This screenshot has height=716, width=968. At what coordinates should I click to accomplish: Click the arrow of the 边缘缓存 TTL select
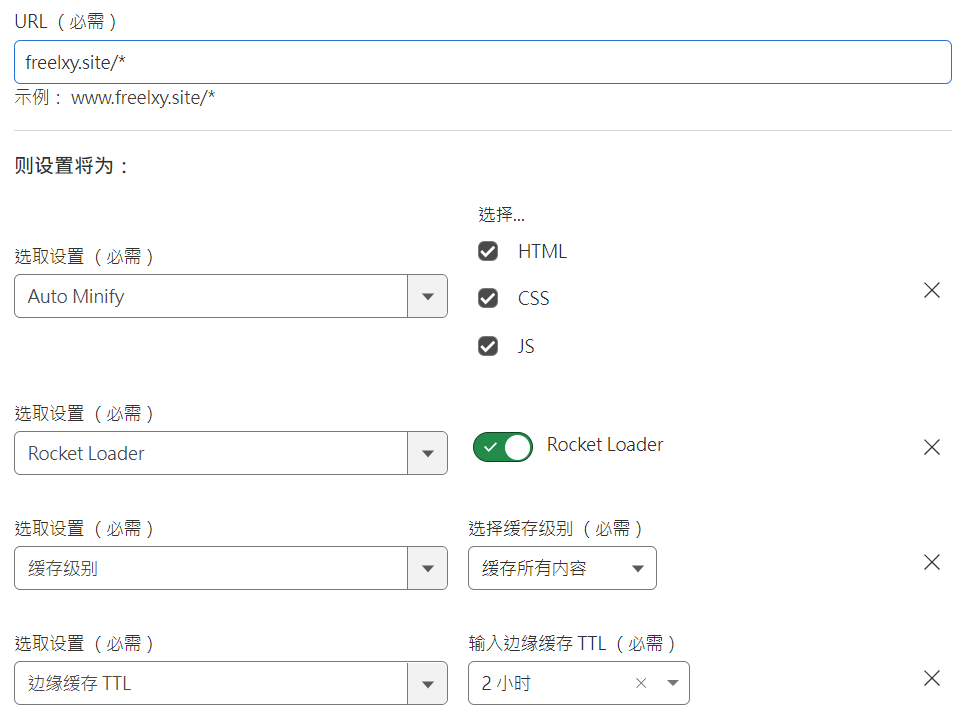tap(427, 684)
